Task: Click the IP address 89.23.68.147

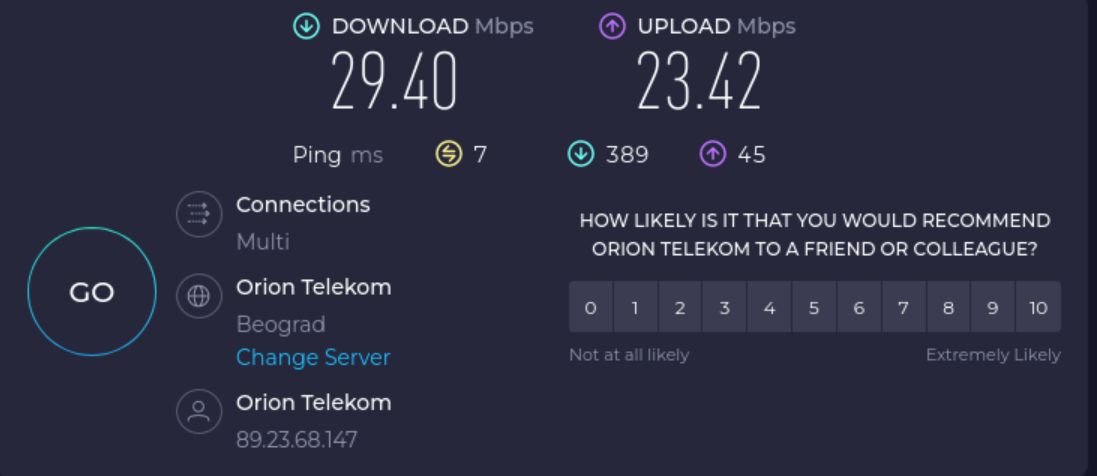Action: coord(296,439)
